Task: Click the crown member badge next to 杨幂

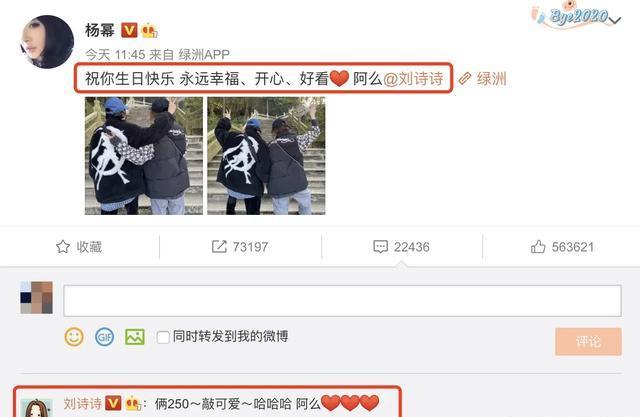Action: point(149,31)
